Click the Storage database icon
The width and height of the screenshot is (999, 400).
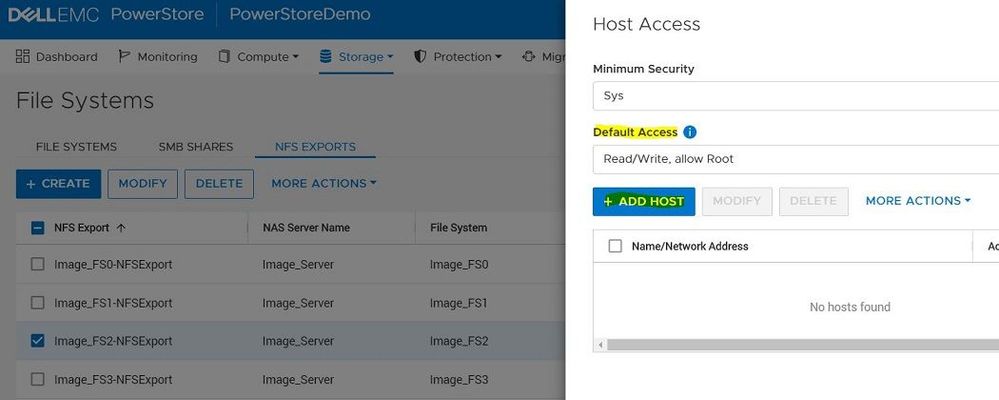point(326,57)
